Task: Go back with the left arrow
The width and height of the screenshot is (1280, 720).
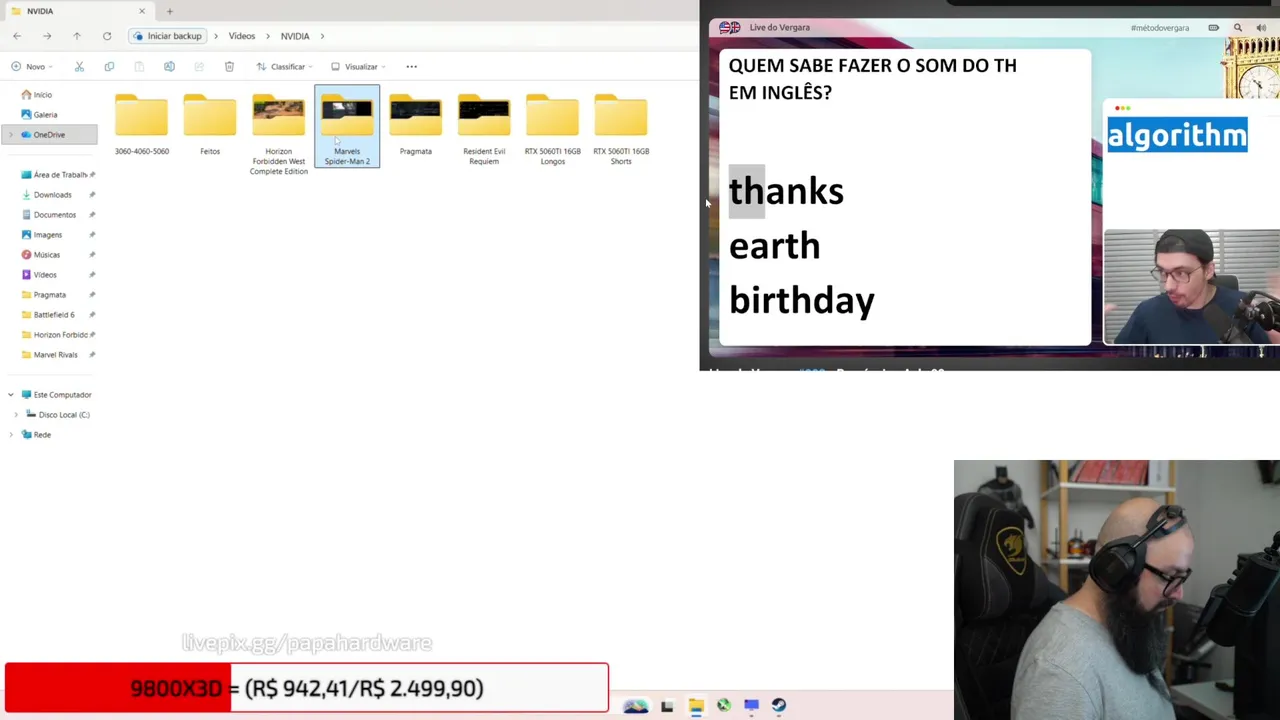Action: [x=17, y=36]
